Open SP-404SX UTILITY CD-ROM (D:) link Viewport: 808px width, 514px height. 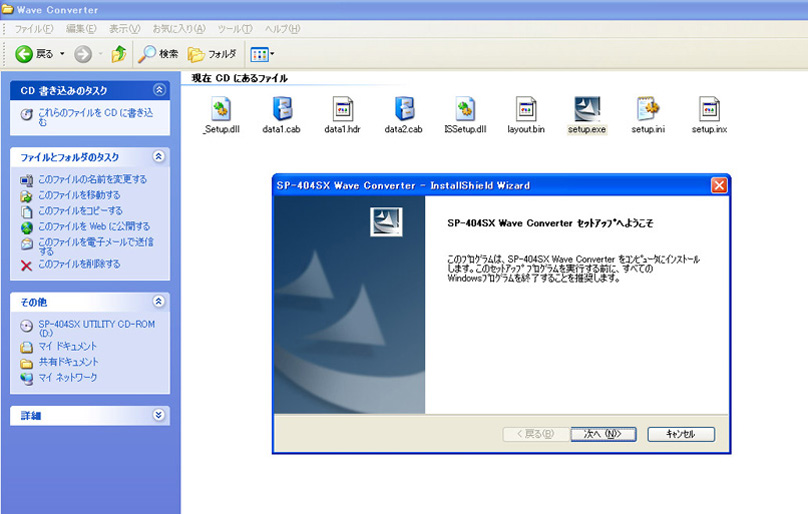click(x=97, y=328)
